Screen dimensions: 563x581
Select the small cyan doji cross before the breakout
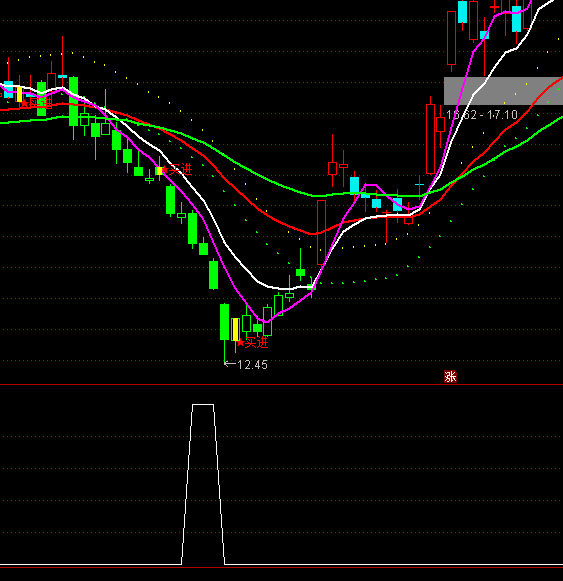click(x=419, y=184)
